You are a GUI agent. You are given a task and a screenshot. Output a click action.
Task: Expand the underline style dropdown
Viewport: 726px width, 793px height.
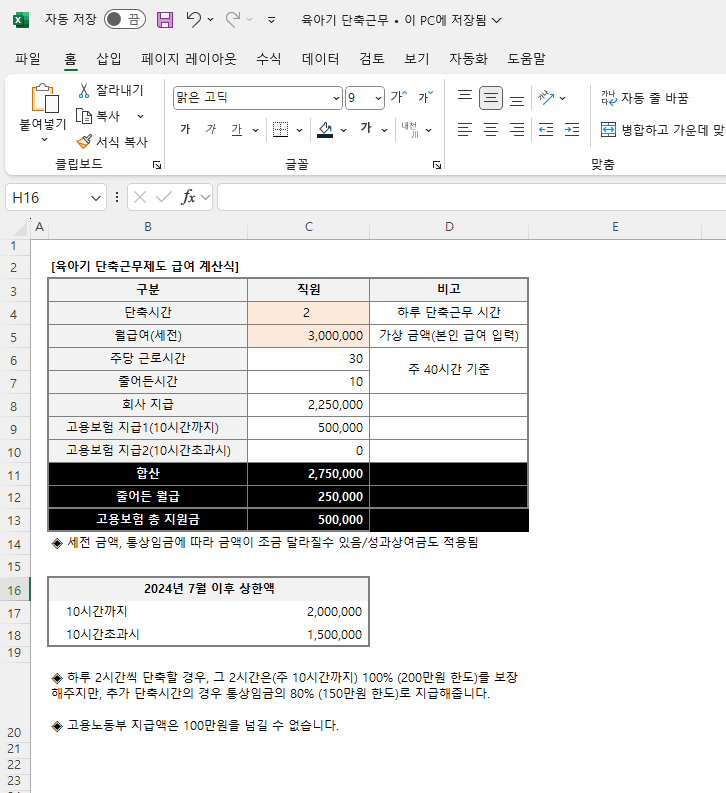pyautogui.click(x=255, y=130)
